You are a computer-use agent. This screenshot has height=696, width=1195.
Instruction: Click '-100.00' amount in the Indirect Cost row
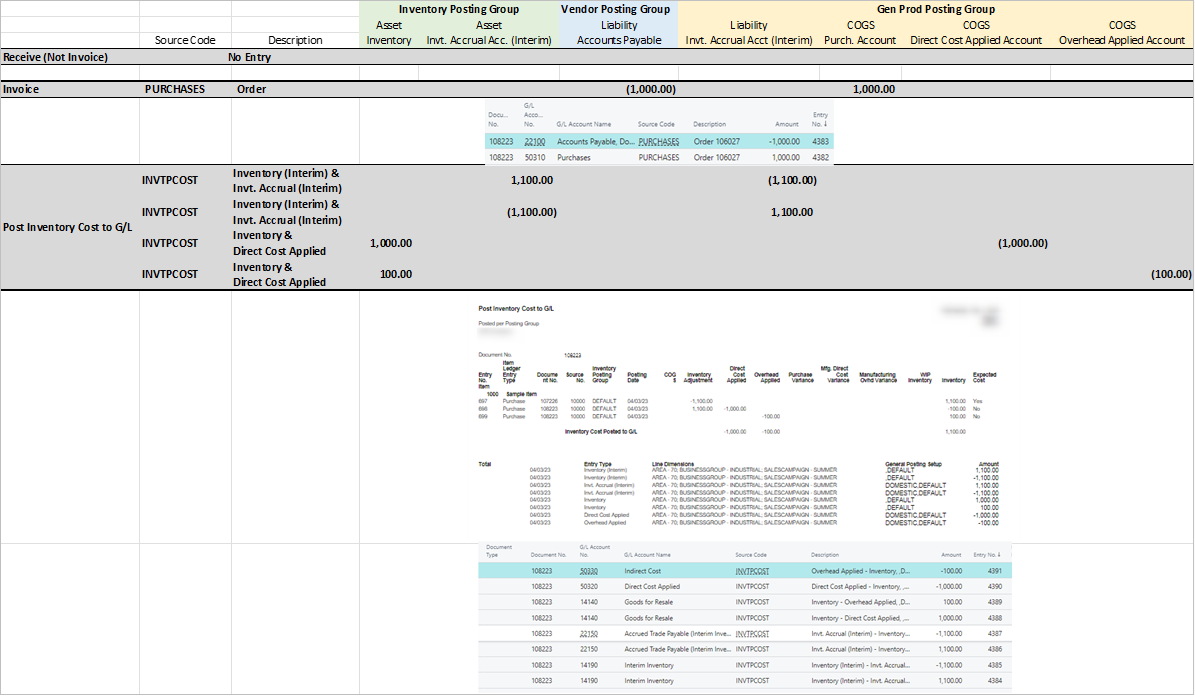(x=950, y=571)
